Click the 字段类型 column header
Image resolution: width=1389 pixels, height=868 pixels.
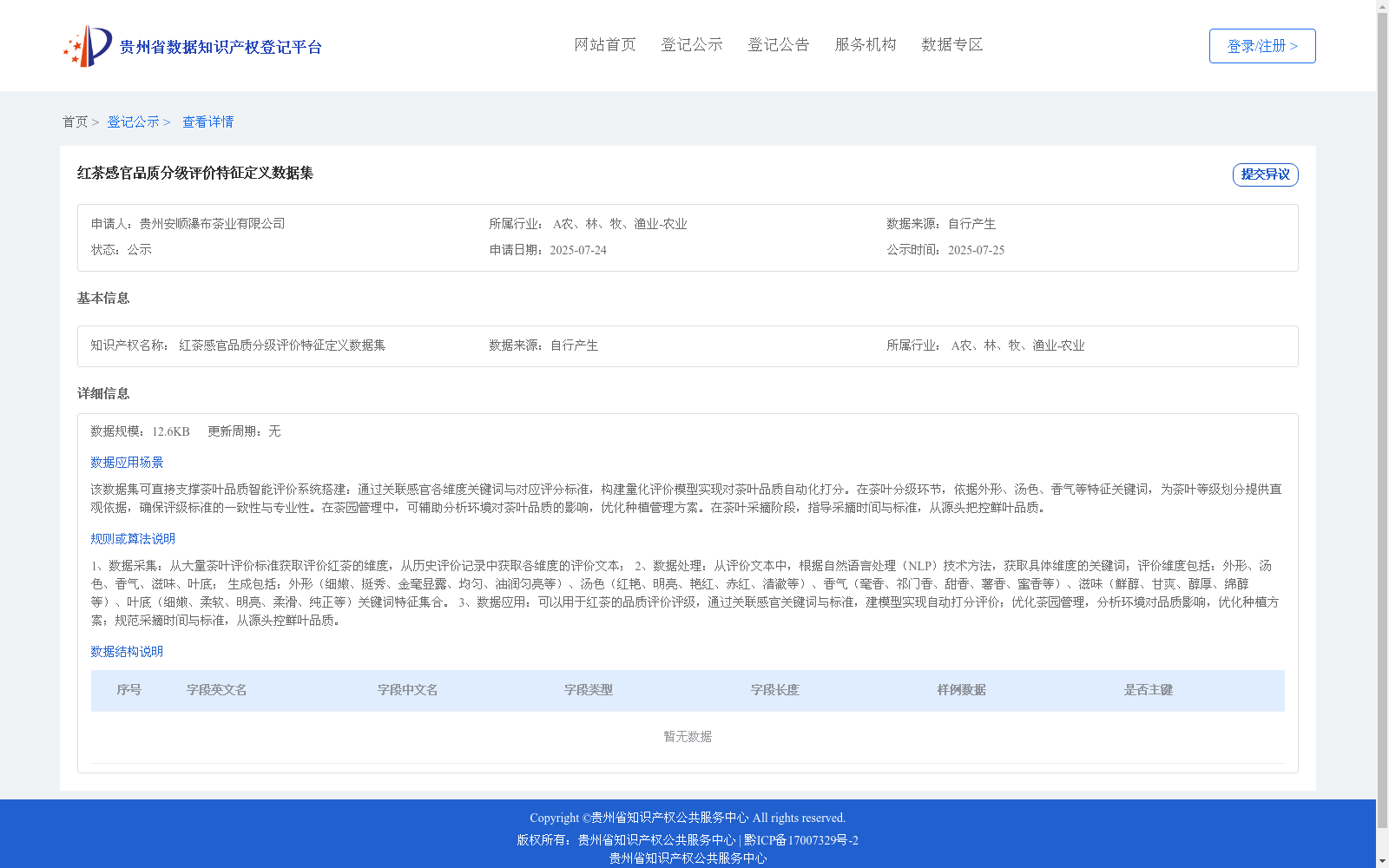click(x=589, y=690)
